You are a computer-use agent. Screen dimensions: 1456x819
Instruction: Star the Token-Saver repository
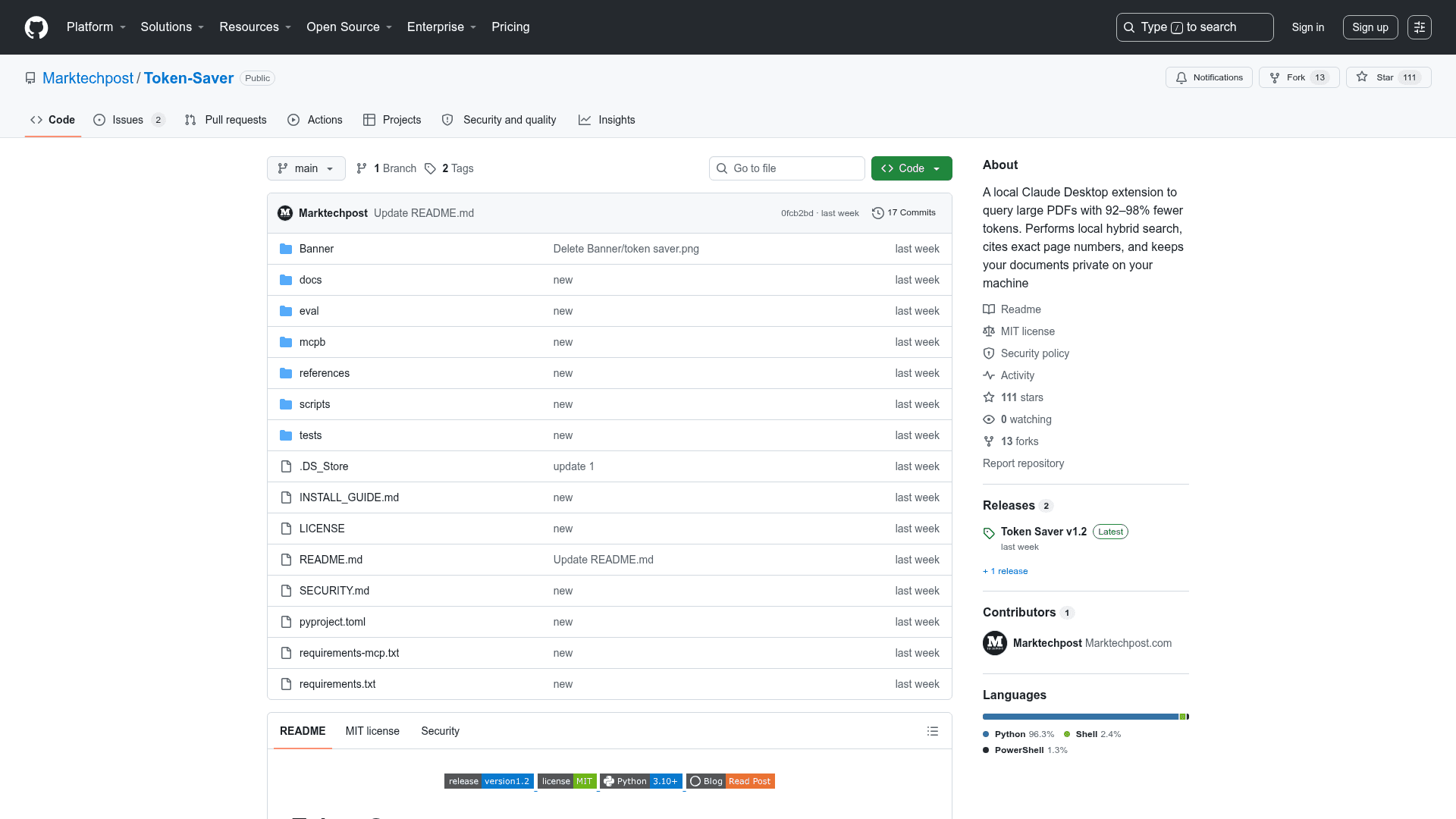tap(1389, 77)
